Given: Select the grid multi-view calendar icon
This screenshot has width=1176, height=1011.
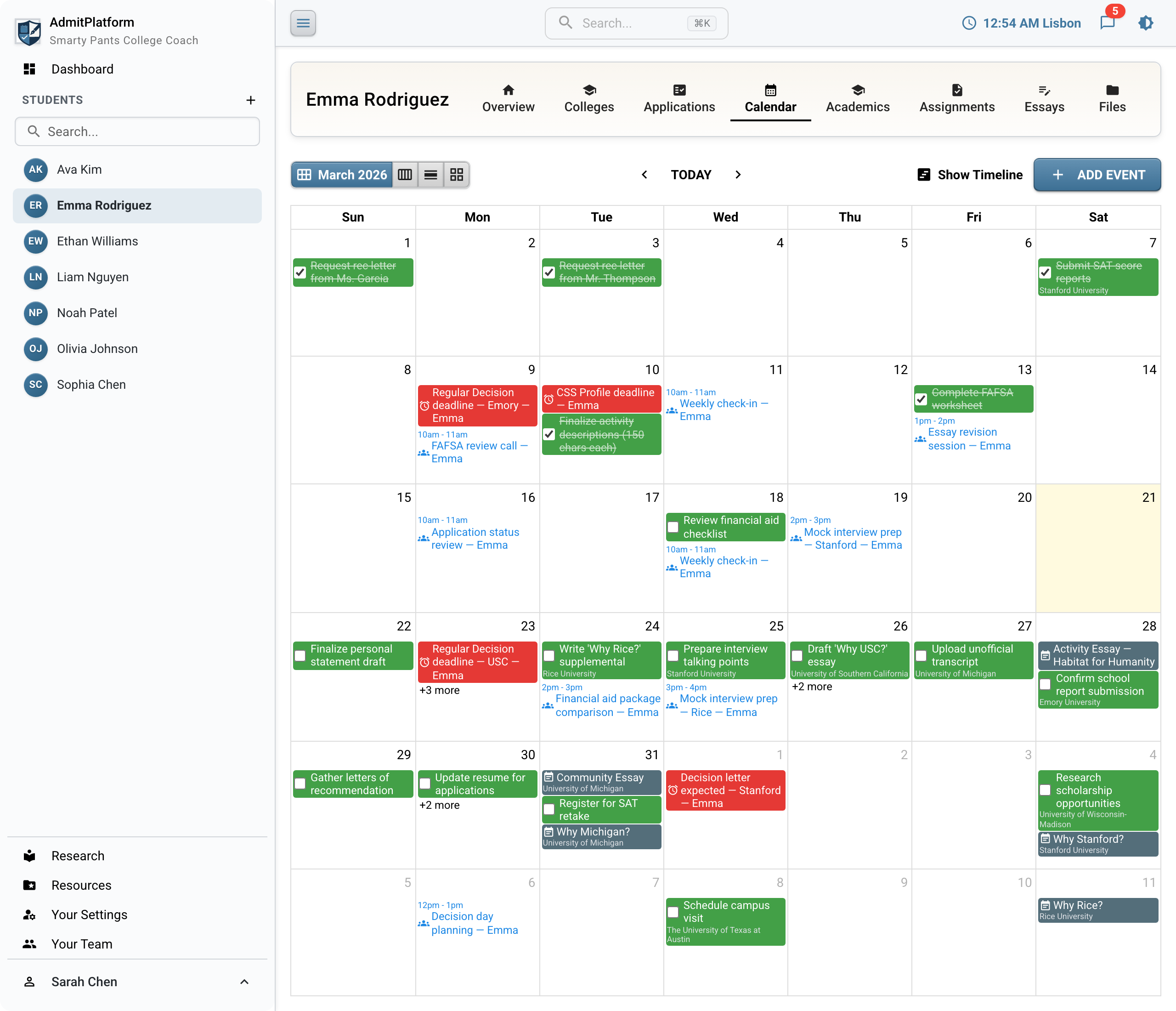Looking at the screenshot, I should pyautogui.click(x=456, y=175).
